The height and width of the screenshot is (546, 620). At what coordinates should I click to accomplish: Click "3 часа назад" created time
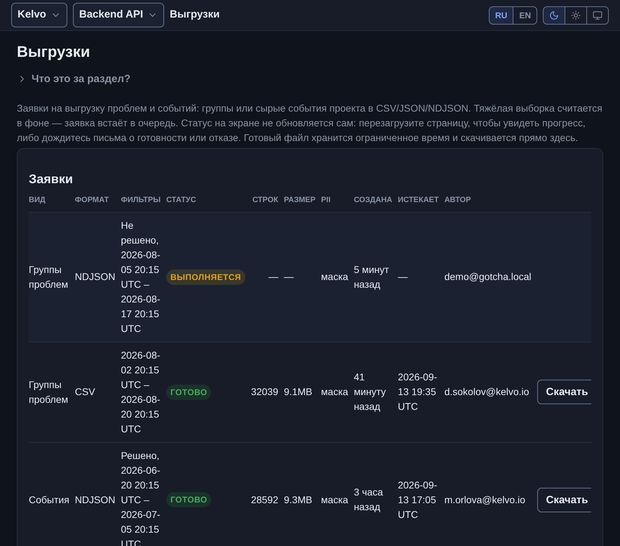click(x=368, y=500)
